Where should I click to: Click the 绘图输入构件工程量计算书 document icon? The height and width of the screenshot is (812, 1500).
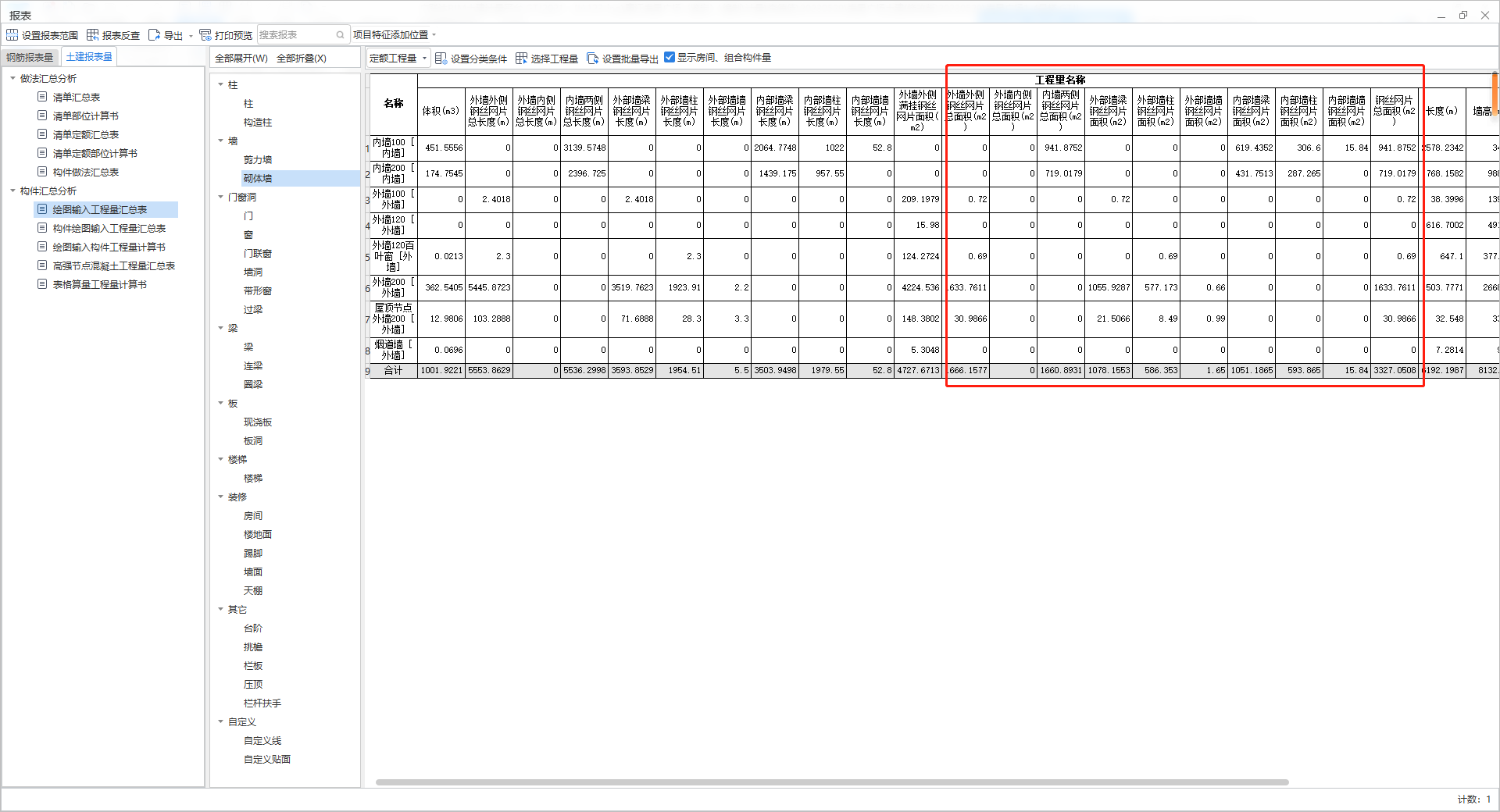tap(42, 247)
